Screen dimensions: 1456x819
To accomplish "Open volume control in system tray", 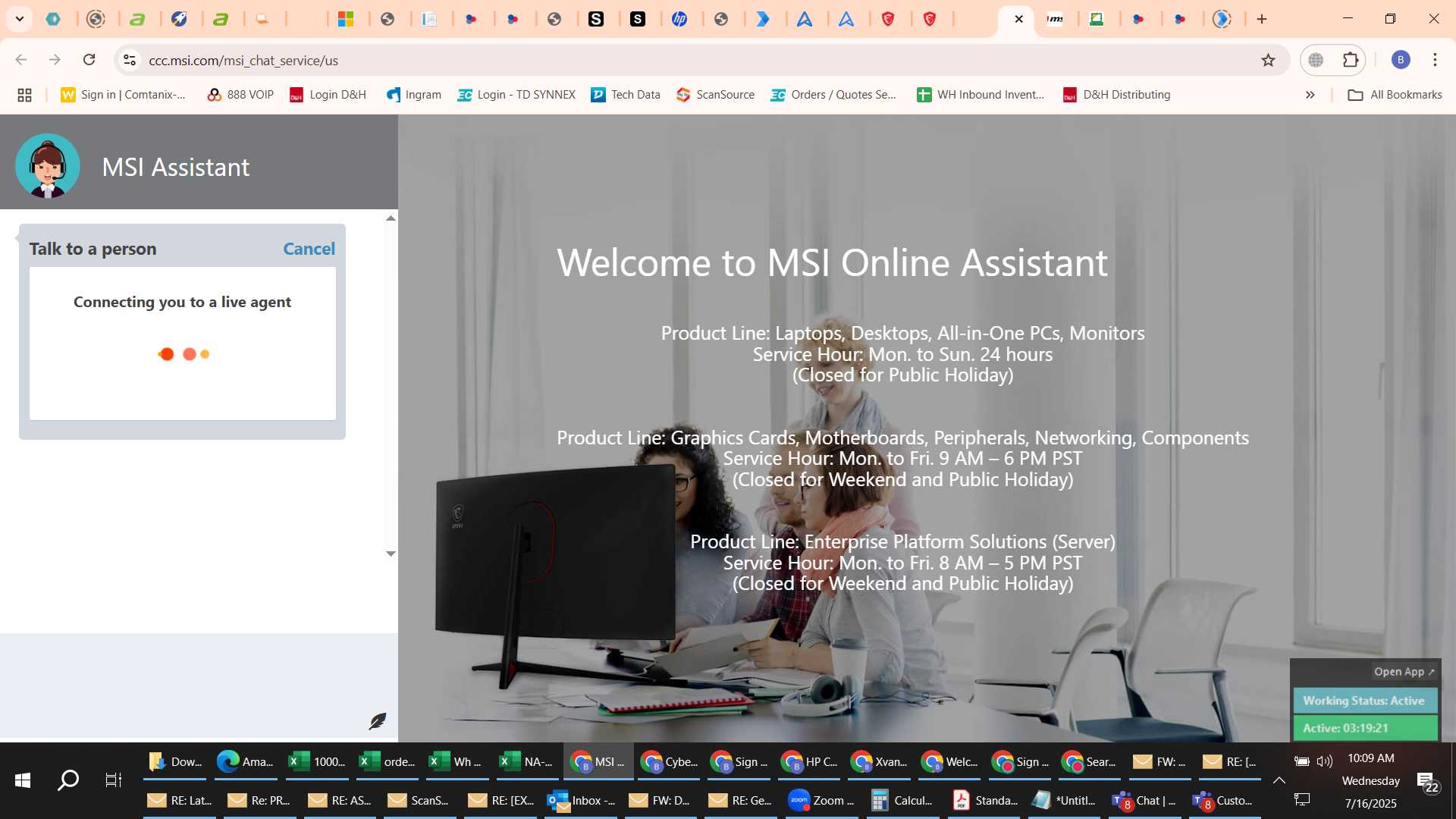I will pyautogui.click(x=1325, y=761).
